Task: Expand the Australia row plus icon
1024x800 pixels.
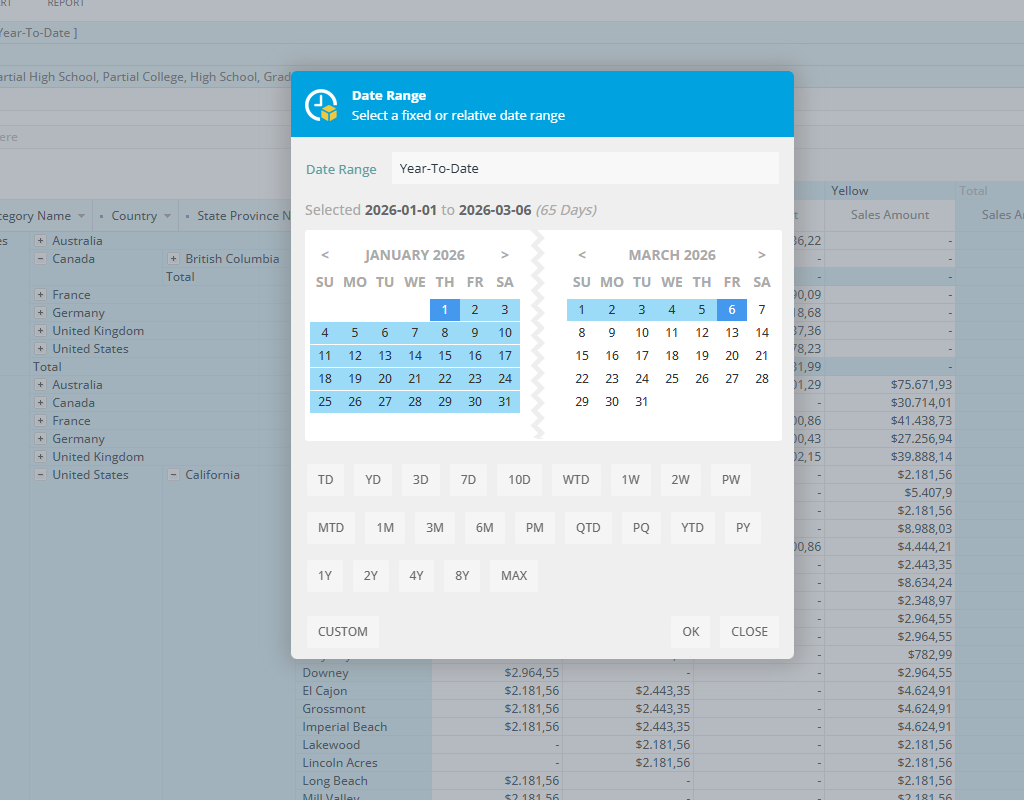Action: pos(40,241)
